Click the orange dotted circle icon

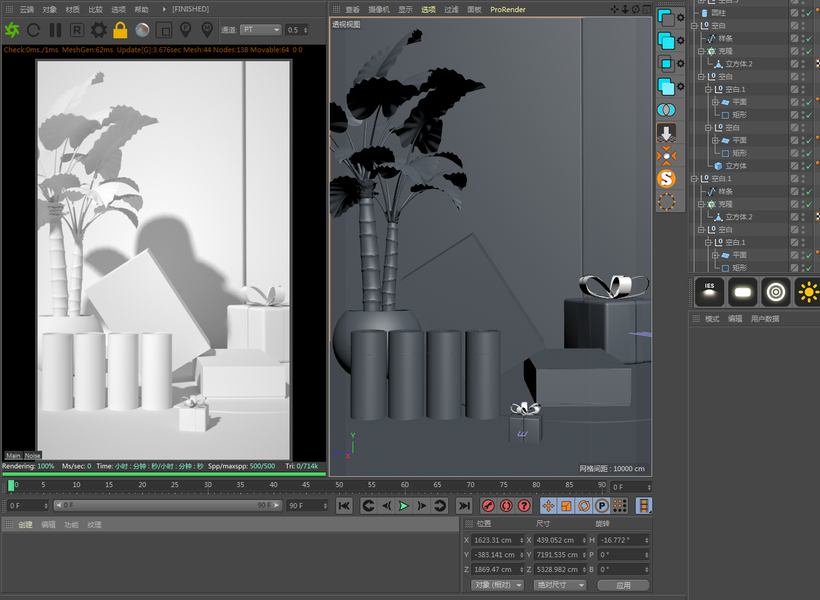coord(666,202)
